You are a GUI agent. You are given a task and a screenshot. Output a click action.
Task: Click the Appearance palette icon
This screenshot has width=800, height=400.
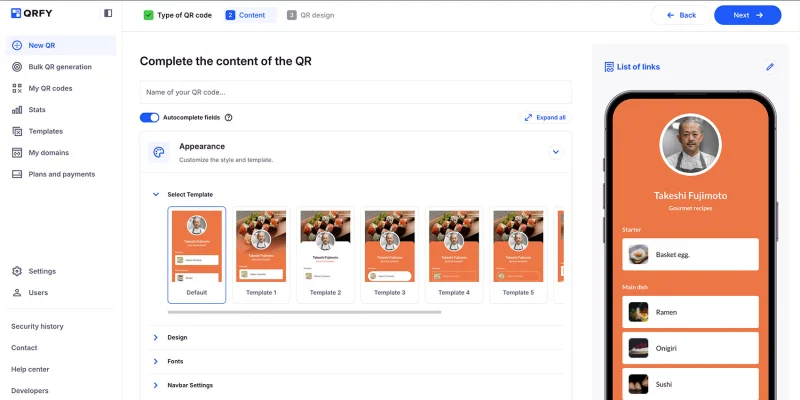point(159,152)
